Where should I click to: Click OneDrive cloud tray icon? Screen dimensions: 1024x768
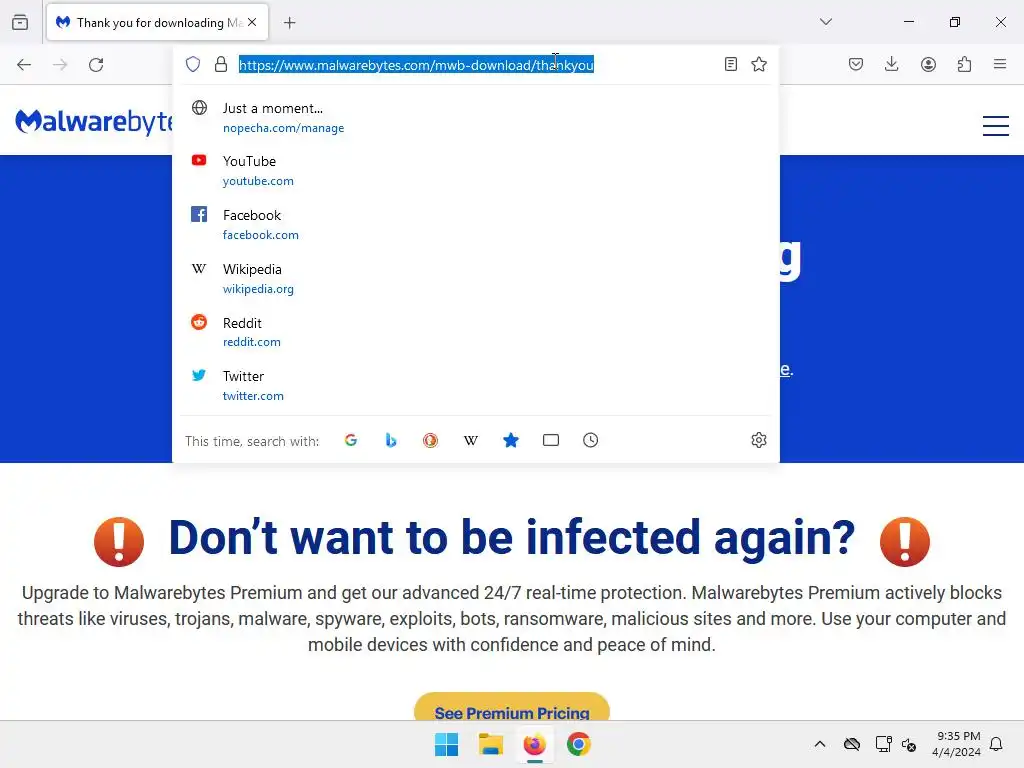coord(852,744)
